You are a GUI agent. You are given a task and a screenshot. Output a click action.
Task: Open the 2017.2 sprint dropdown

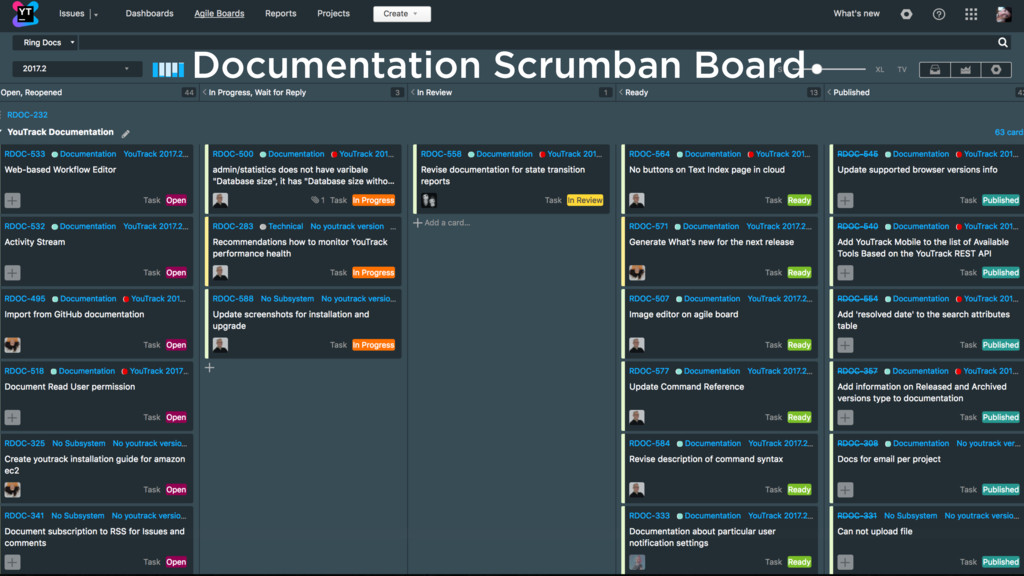[x=77, y=69]
